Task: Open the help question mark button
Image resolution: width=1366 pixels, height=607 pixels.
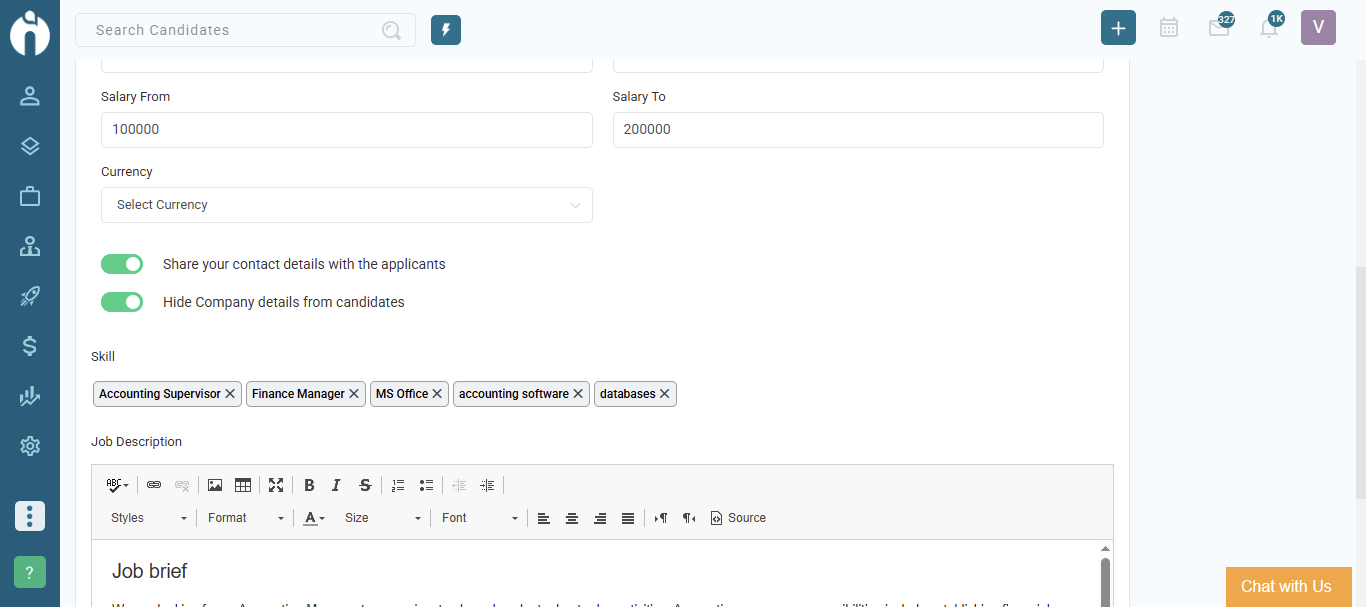Action: (x=30, y=572)
